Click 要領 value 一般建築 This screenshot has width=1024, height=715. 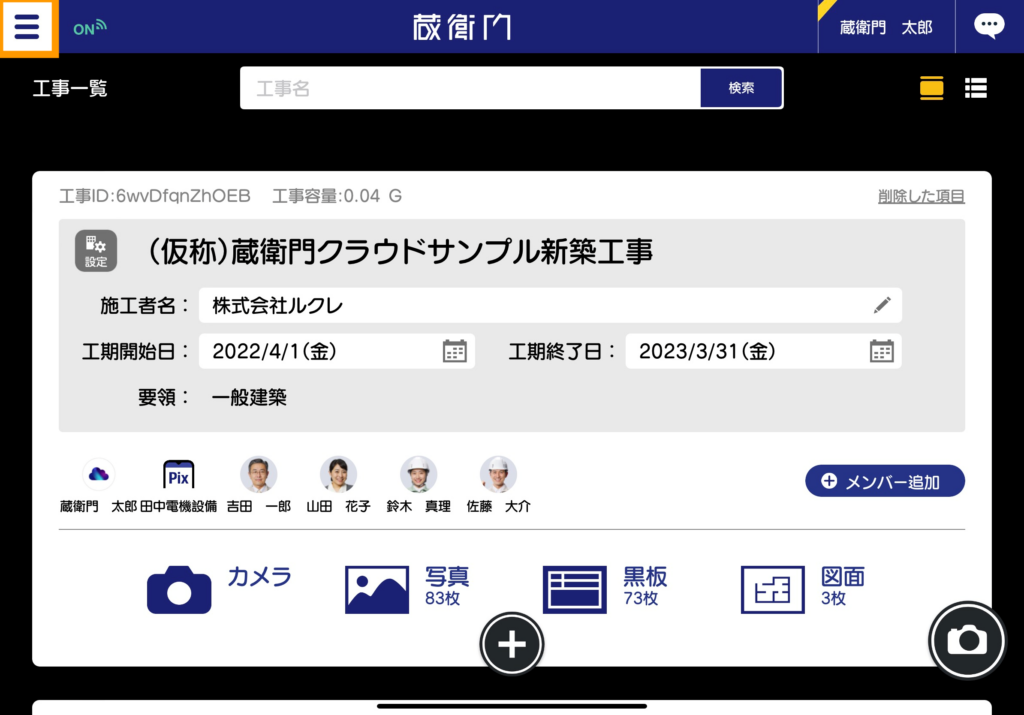click(x=249, y=397)
